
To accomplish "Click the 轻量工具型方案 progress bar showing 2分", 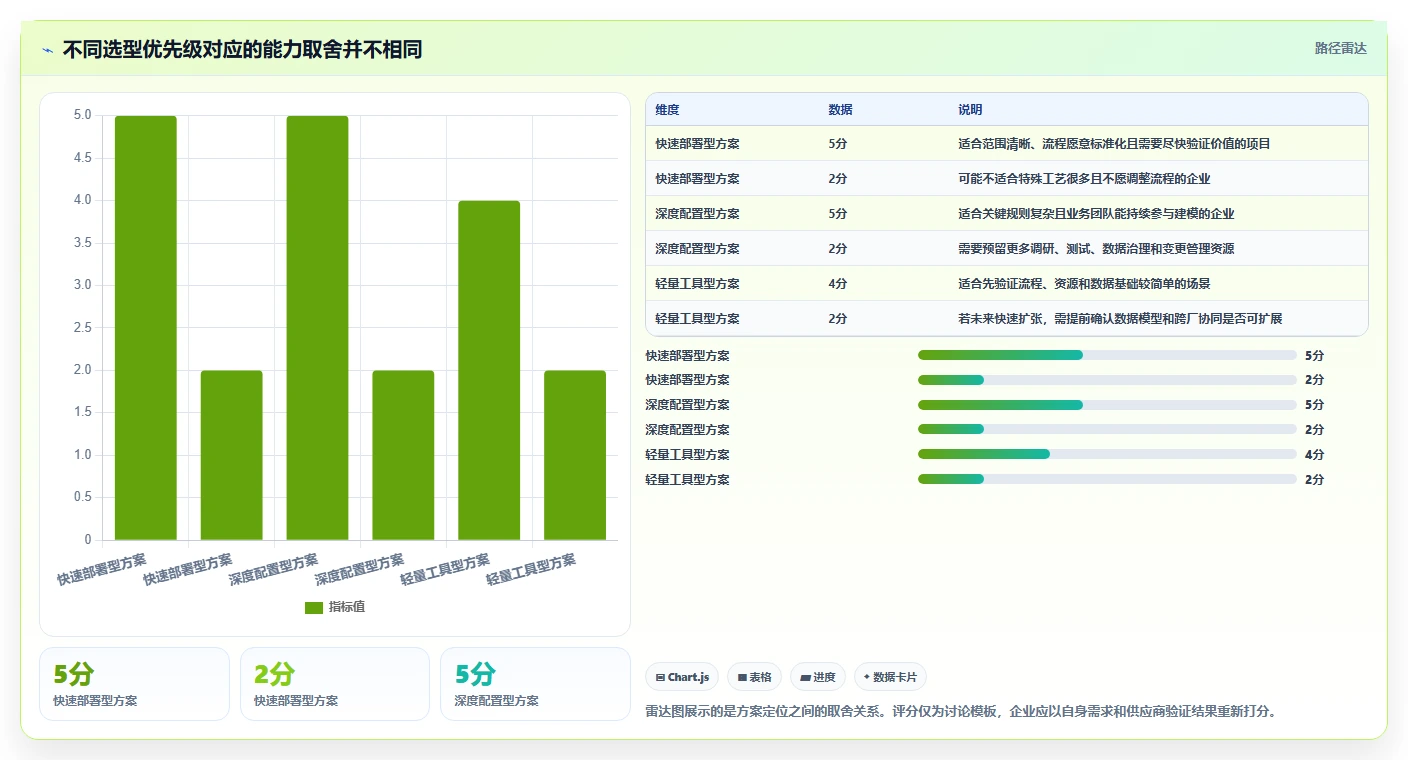I will [1107, 479].
